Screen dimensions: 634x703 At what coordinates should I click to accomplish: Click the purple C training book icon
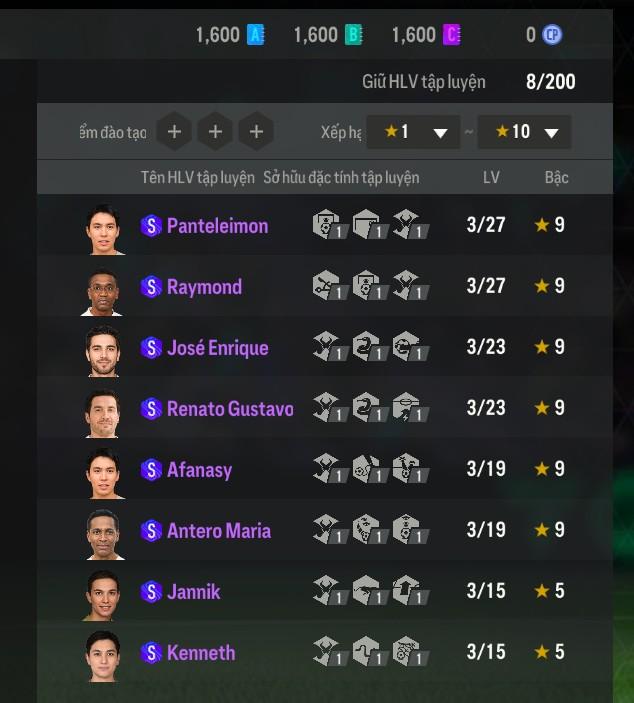(452, 35)
